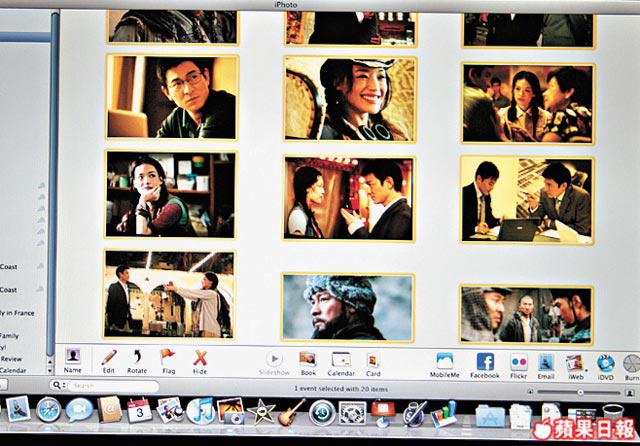Open iMovie star icon in the Dock

click(261, 411)
